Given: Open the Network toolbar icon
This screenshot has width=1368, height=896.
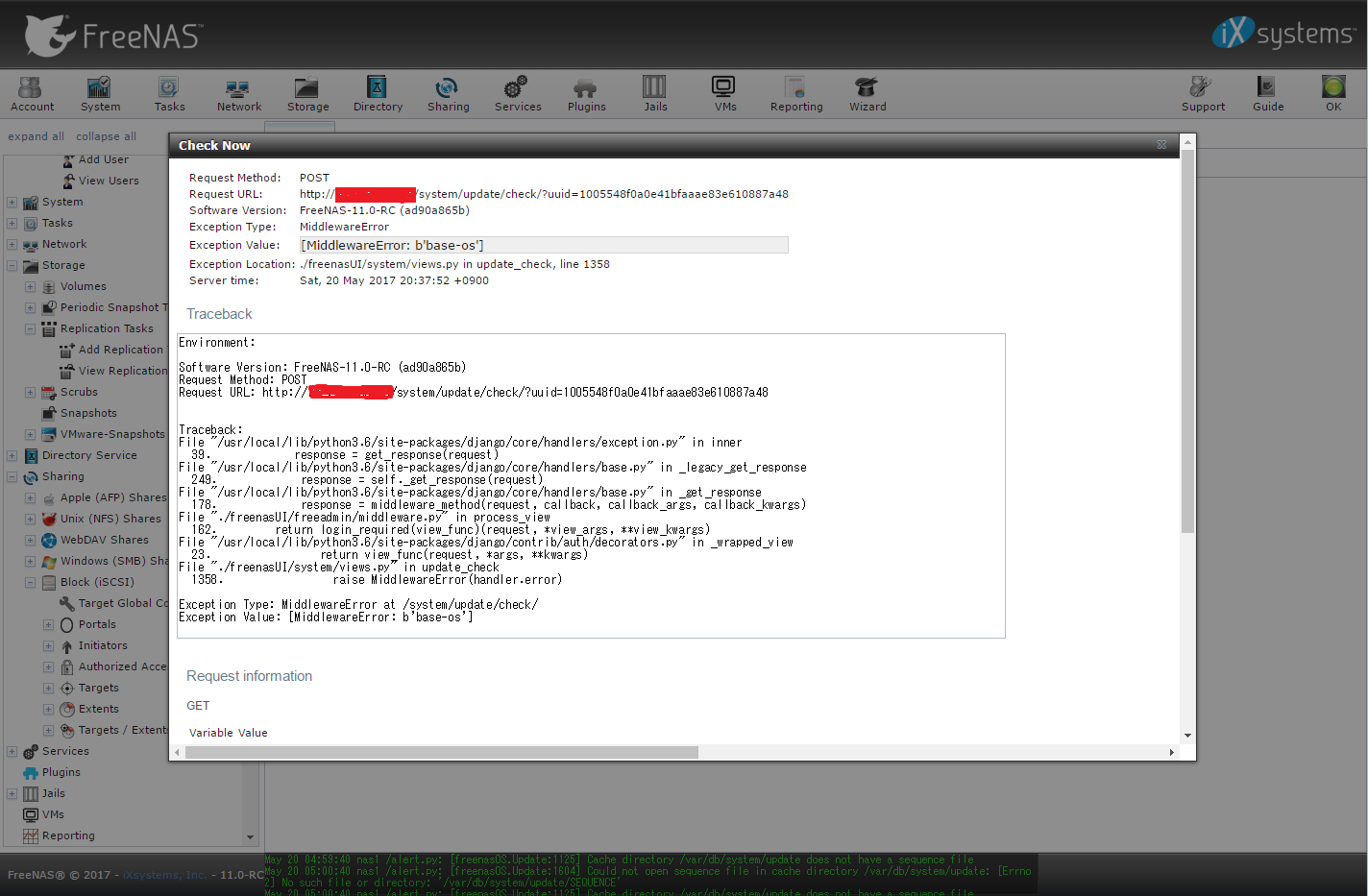Looking at the screenshot, I should tap(238, 94).
